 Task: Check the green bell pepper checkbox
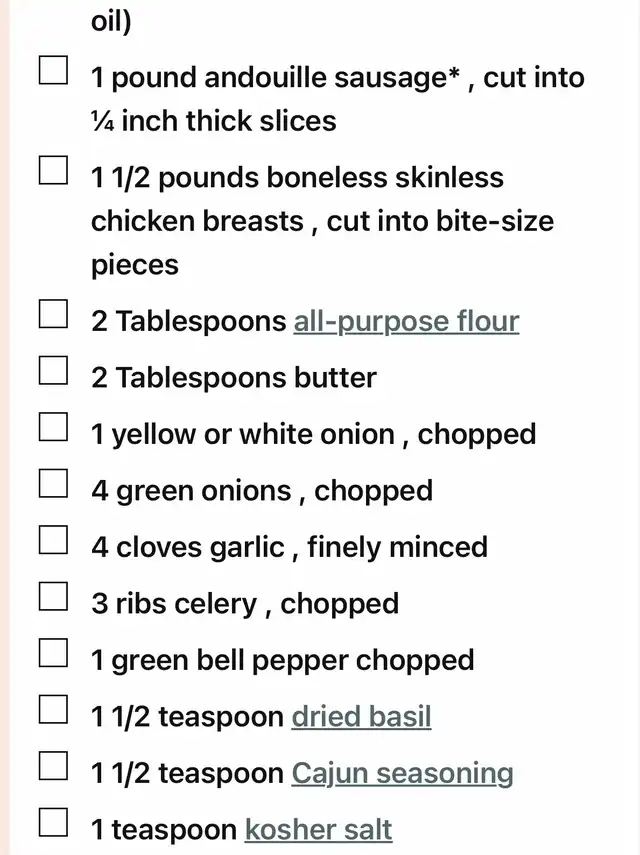53,655
